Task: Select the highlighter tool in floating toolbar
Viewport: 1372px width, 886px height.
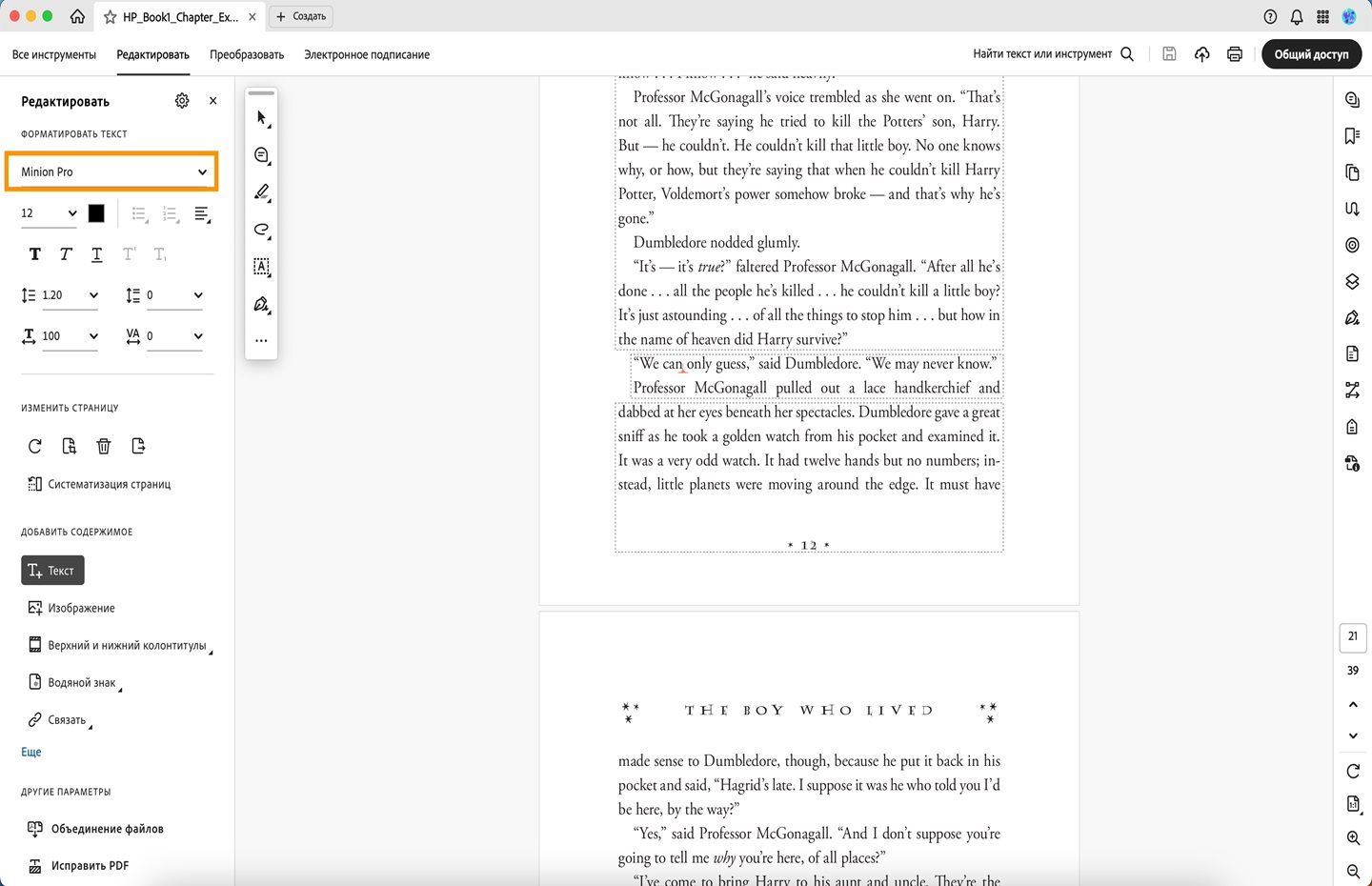Action: [x=262, y=192]
